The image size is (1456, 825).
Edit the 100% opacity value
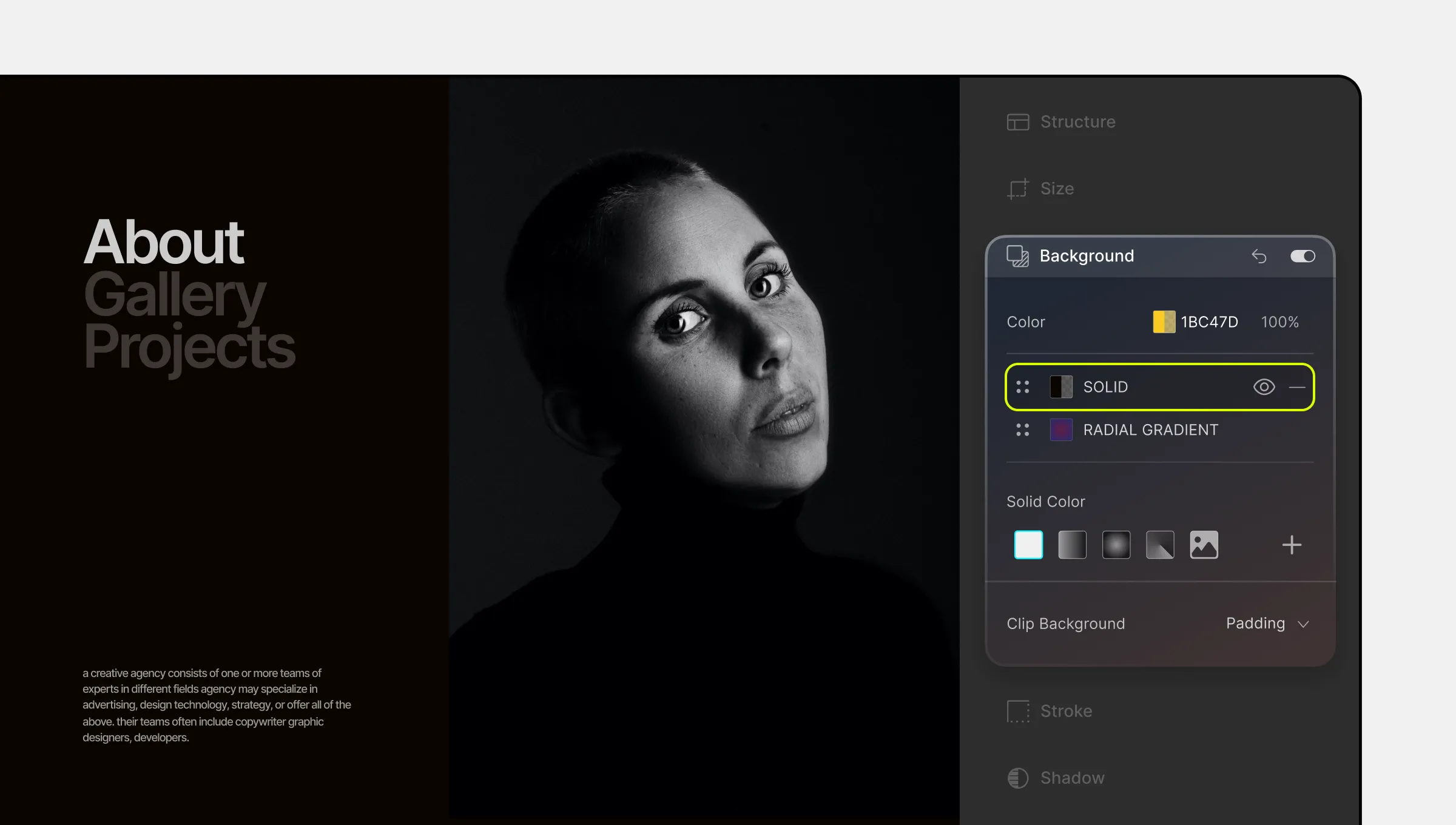(1279, 322)
